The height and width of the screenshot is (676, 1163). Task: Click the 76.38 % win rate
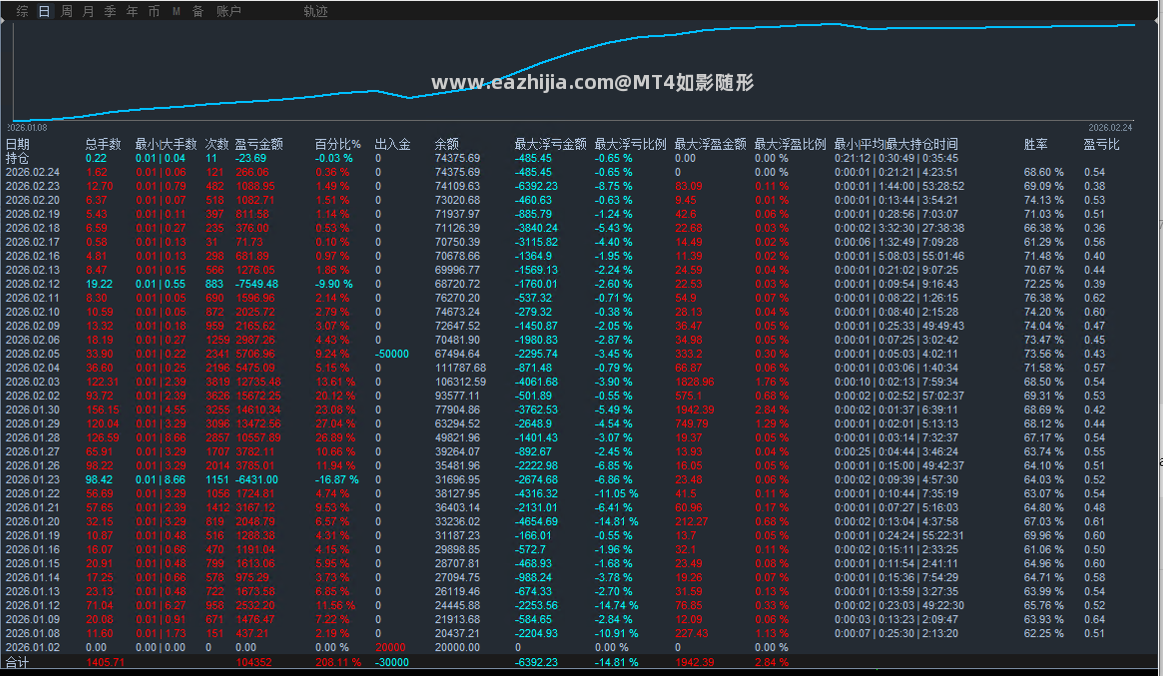click(x=1044, y=298)
